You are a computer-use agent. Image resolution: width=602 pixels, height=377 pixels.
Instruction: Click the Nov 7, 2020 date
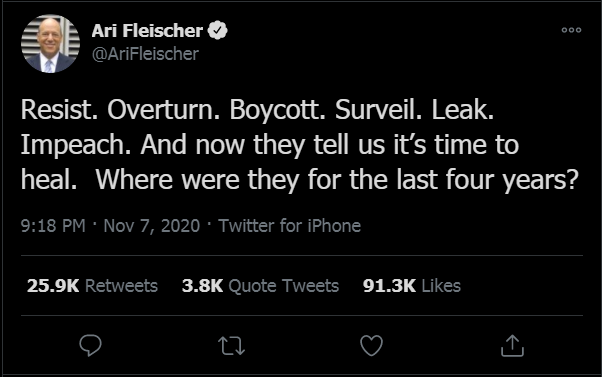pyautogui.click(x=152, y=226)
